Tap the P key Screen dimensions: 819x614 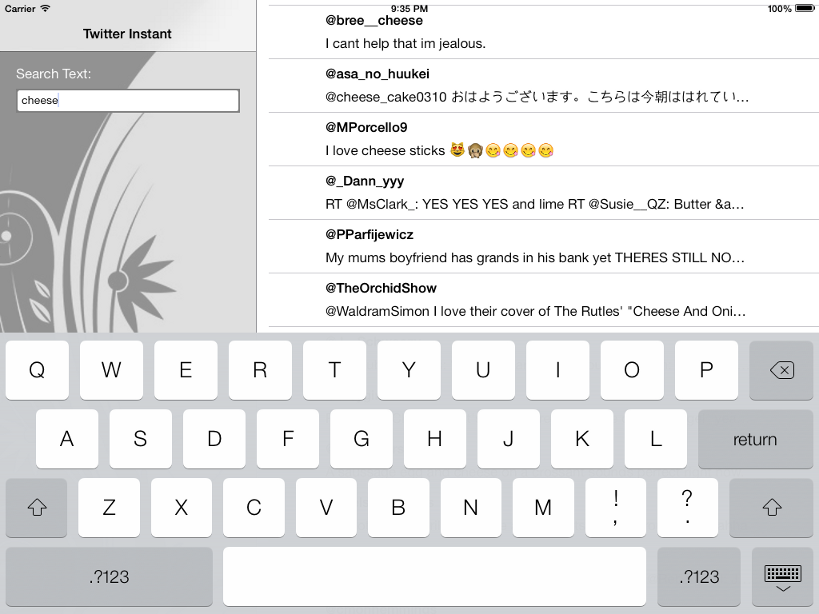(706, 370)
